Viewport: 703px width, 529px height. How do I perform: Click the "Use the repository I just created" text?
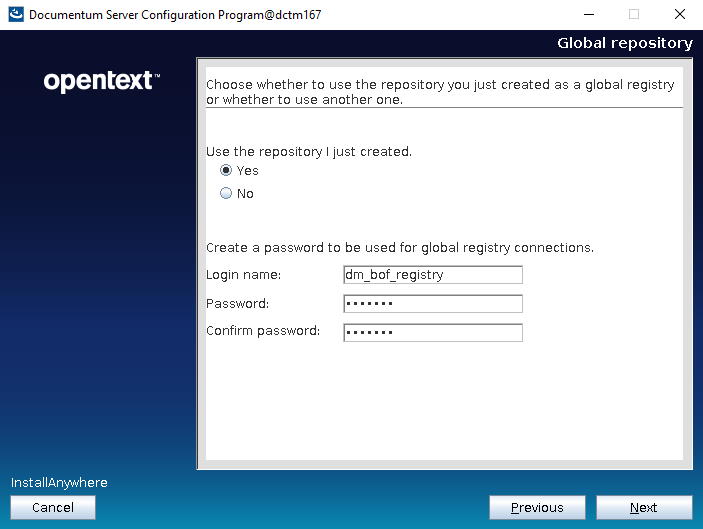[308, 152]
